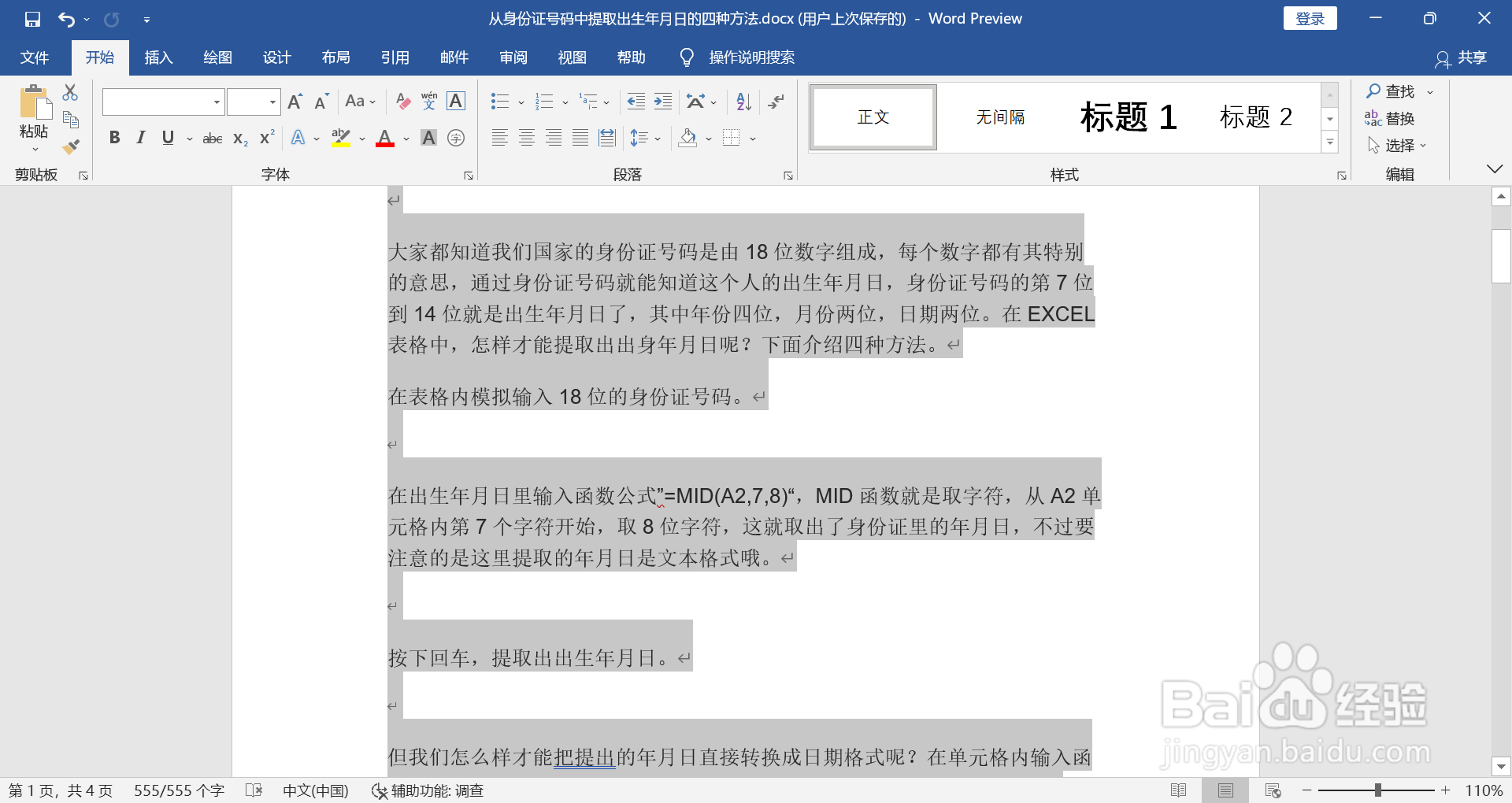Apply strikethrough formatting
The height and width of the screenshot is (803, 1512).
(213, 139)
